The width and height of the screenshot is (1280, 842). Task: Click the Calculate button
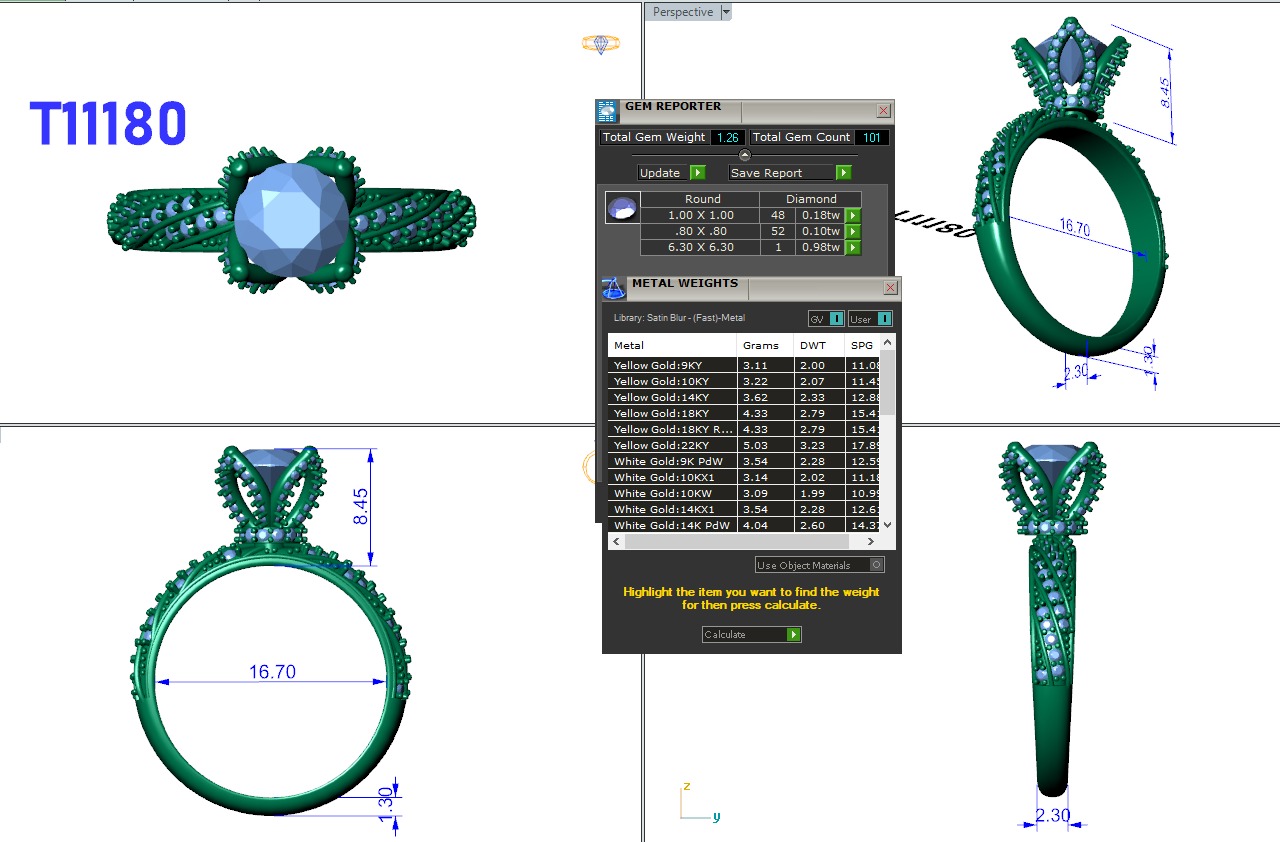coord(751,634)
